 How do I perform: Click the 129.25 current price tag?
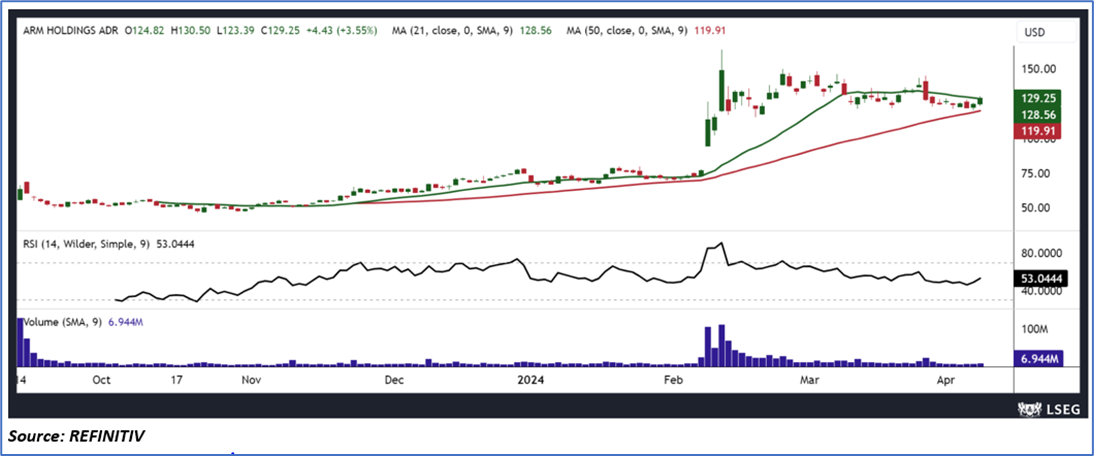(1039, 98)
